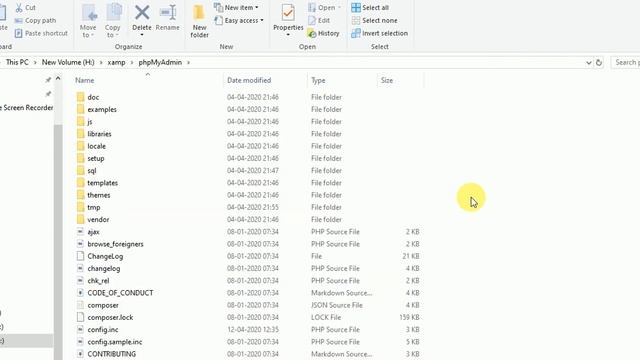Viewport: 640px width, 360px height.
Task: Click the config.inc PHP file icon
Action: [x=80, y=330]
